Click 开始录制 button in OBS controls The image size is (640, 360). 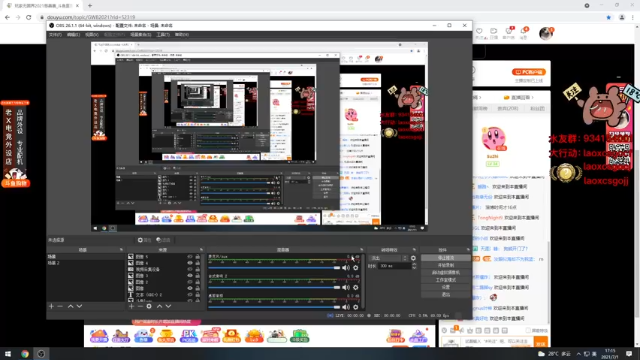445,265
